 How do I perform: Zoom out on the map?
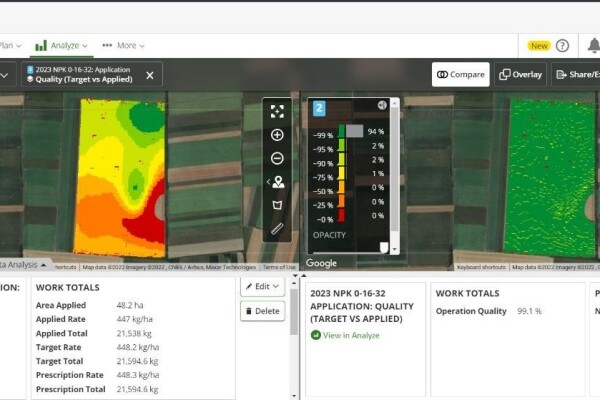click(x=277, y=158)
